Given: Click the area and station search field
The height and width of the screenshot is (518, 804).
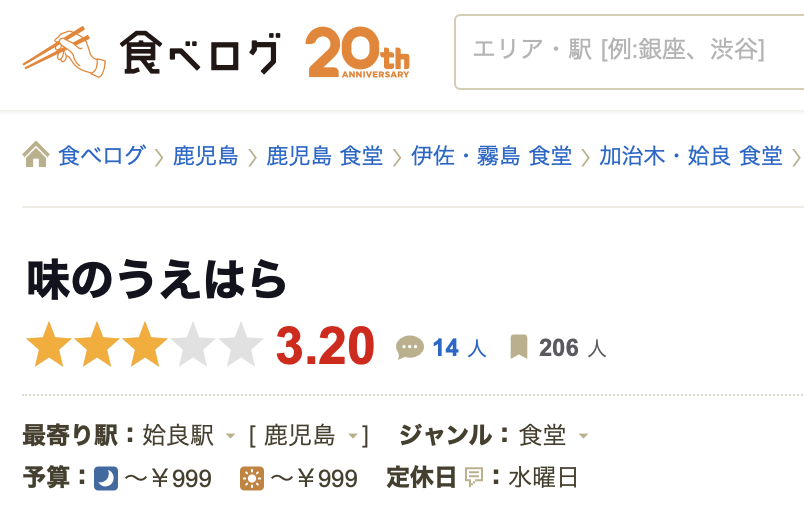Looking at the screenshot, I should pyautogui.click(x=629, y=52).
